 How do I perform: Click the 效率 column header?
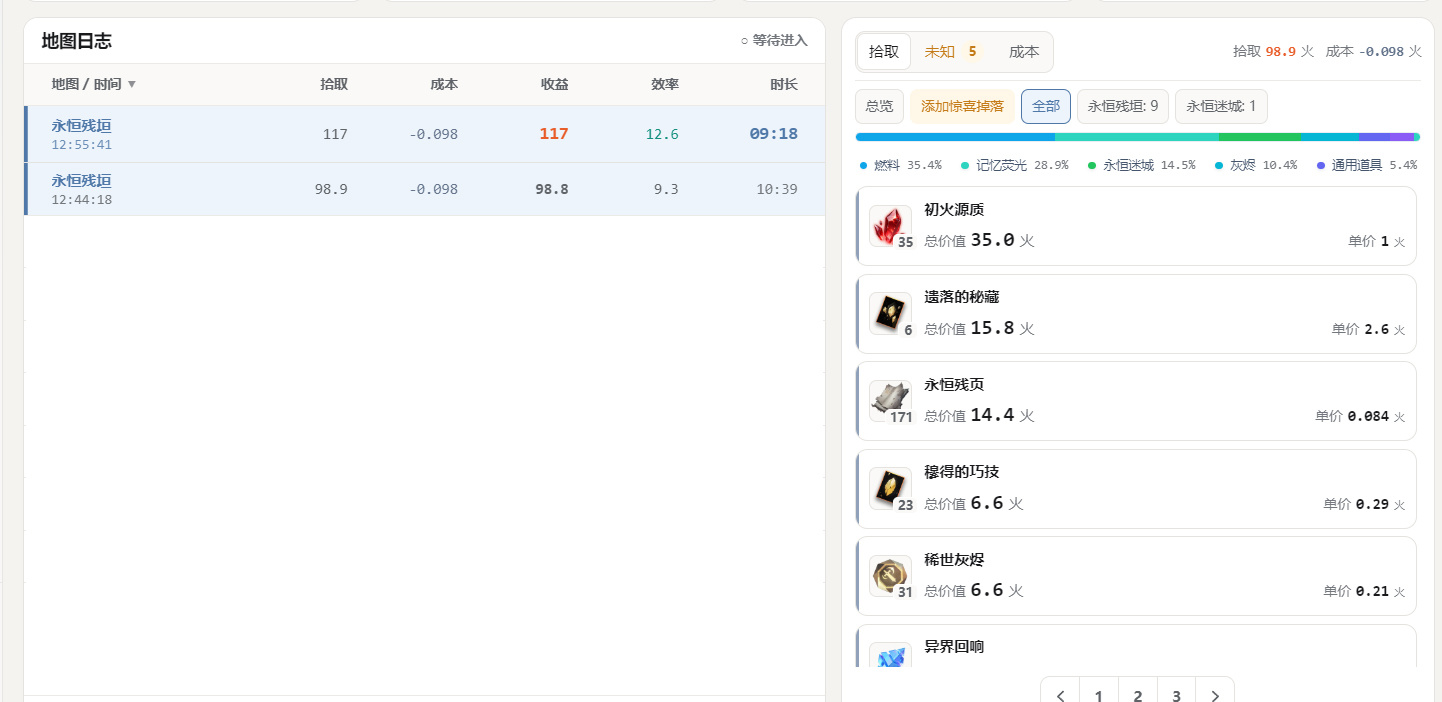point(665,84)
